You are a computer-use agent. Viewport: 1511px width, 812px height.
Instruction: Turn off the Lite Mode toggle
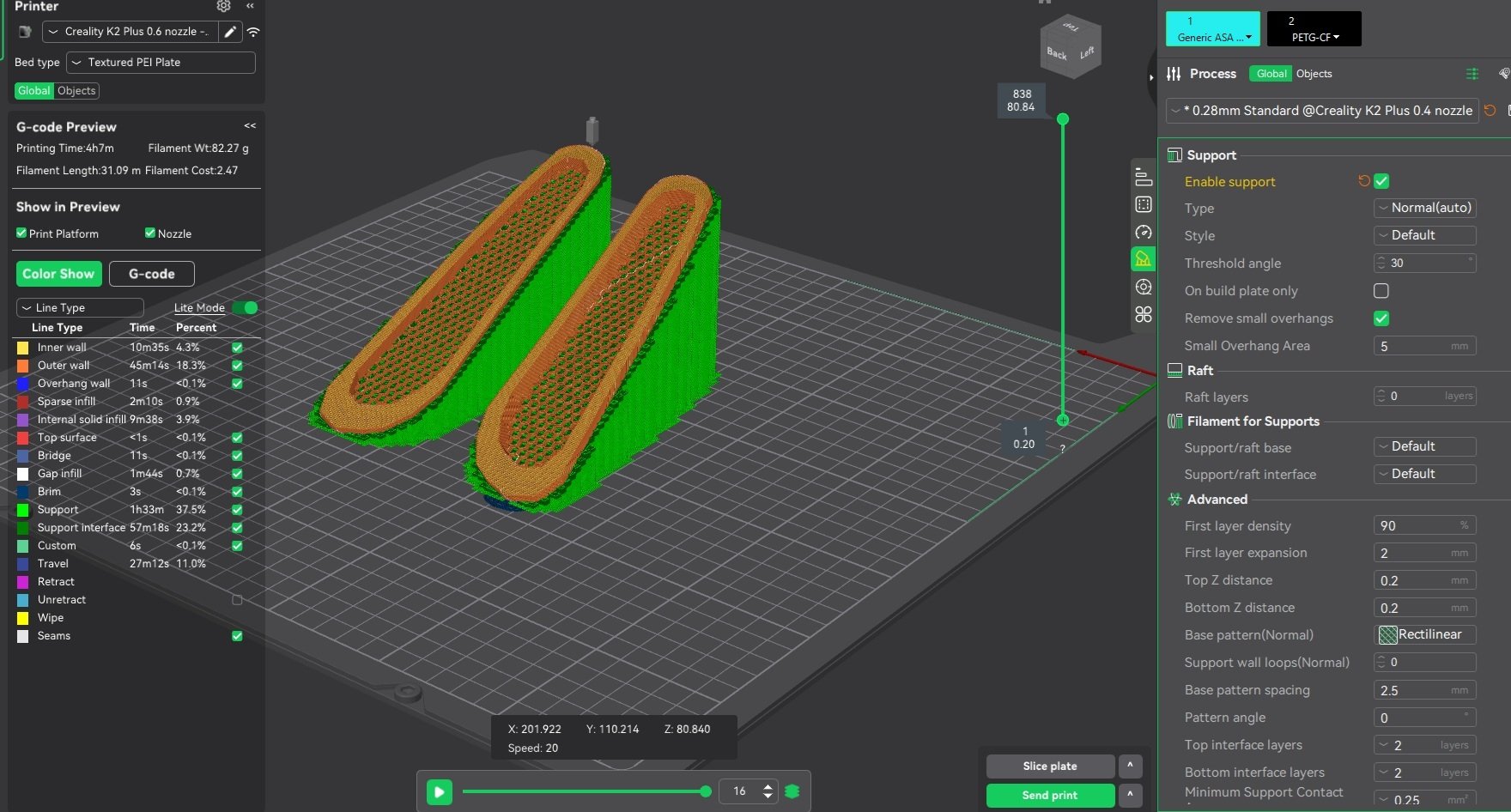pyautogui.click(x=245, y=307)
